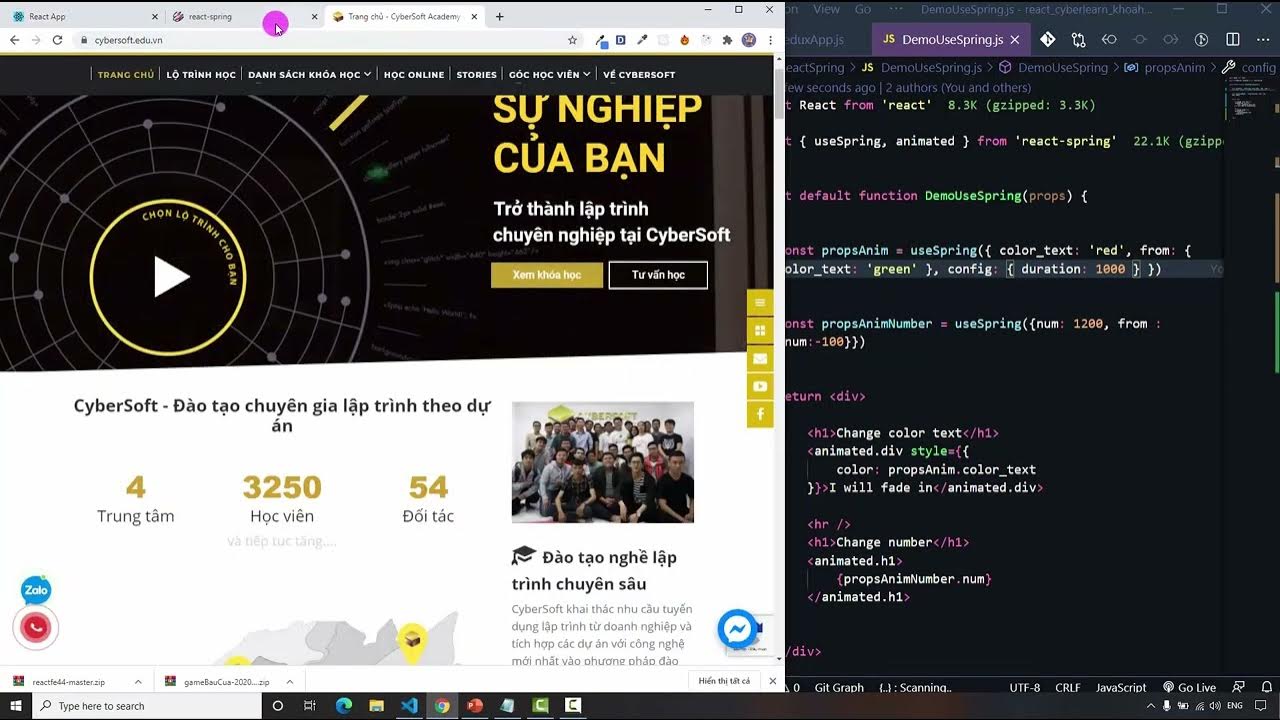Open TRANG CHỦ menu item
Viewport: 1280px width, 720px height.
click(126, 75)
